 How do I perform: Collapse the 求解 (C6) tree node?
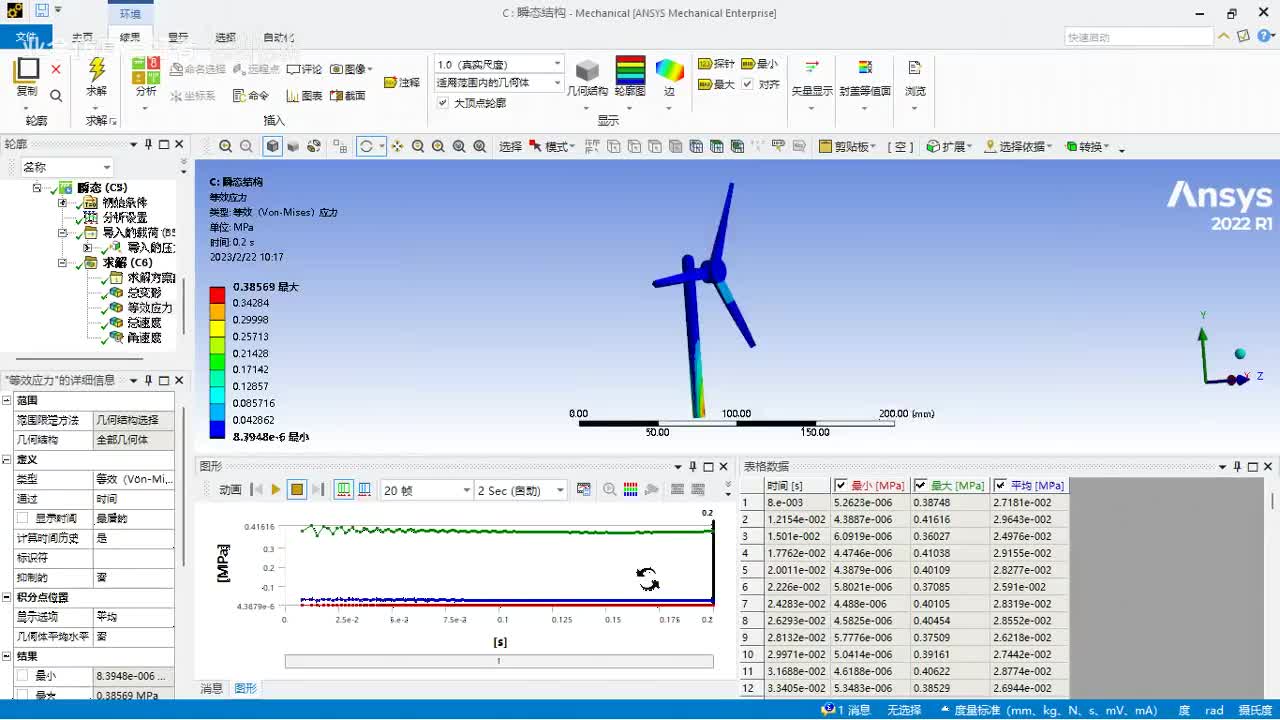coord(63,263)
